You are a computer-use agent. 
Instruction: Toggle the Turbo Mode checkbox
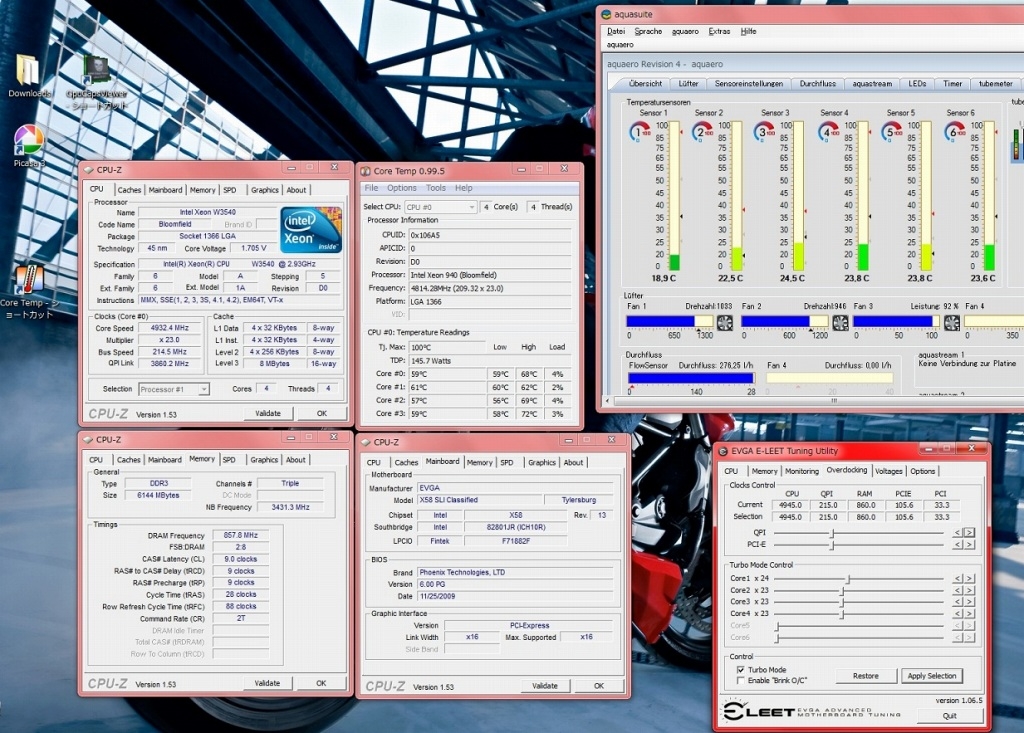741,670
